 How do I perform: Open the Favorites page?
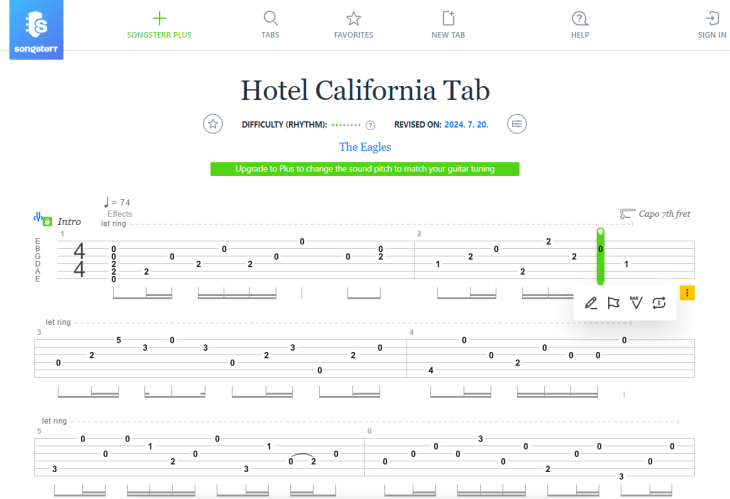click(x=353, y=26)
